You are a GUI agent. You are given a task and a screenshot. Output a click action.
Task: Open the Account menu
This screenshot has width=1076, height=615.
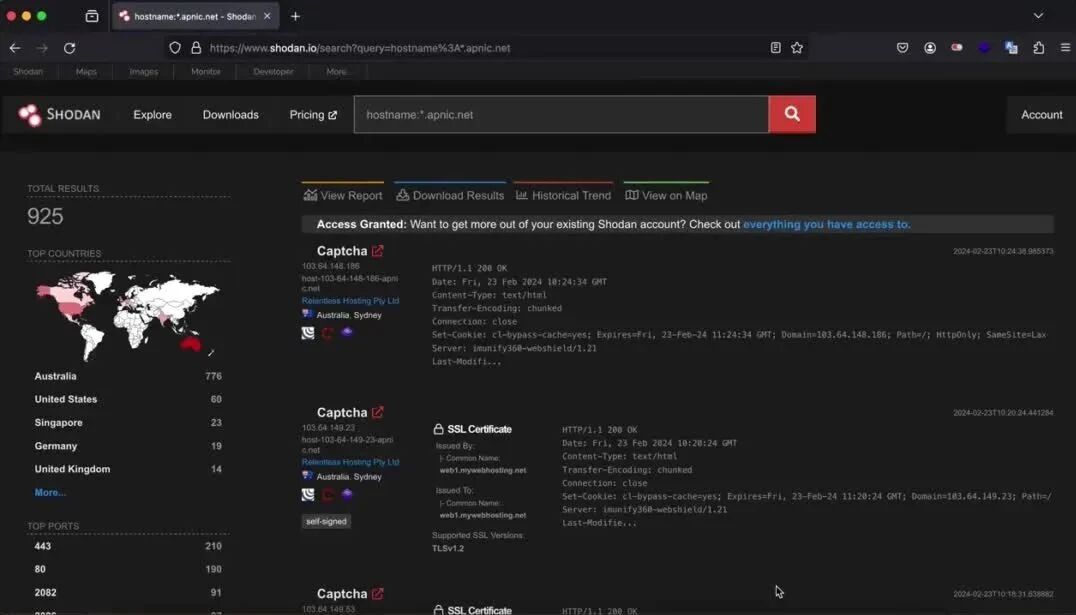(1041, 115)
